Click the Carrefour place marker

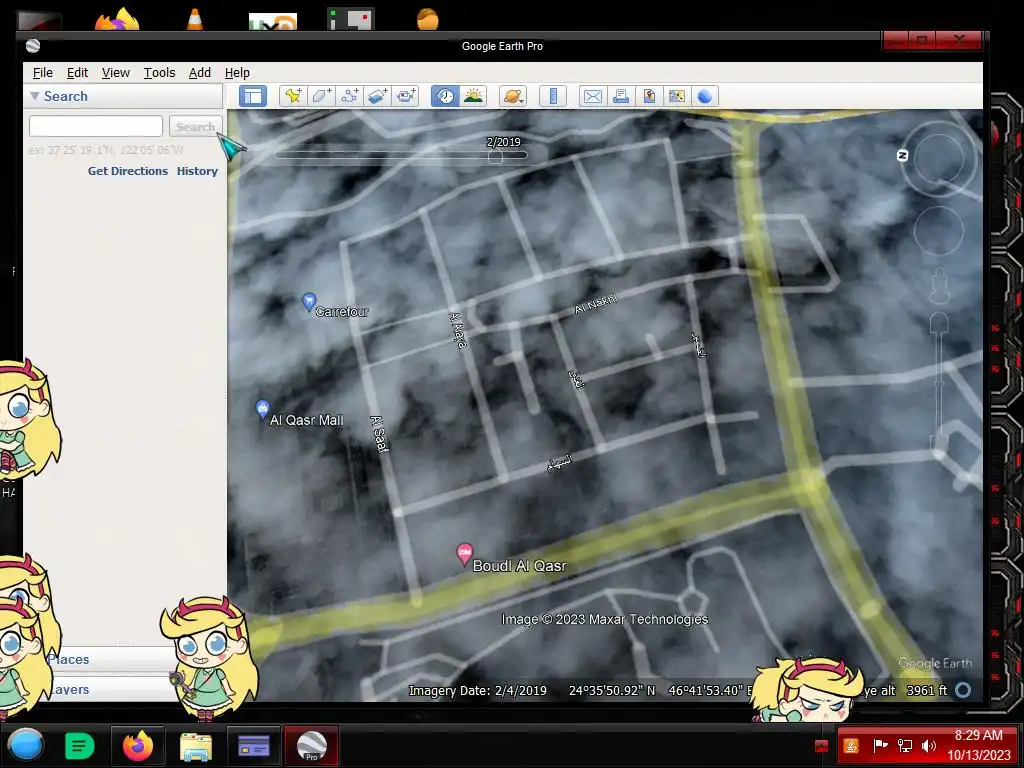[309, 302]
